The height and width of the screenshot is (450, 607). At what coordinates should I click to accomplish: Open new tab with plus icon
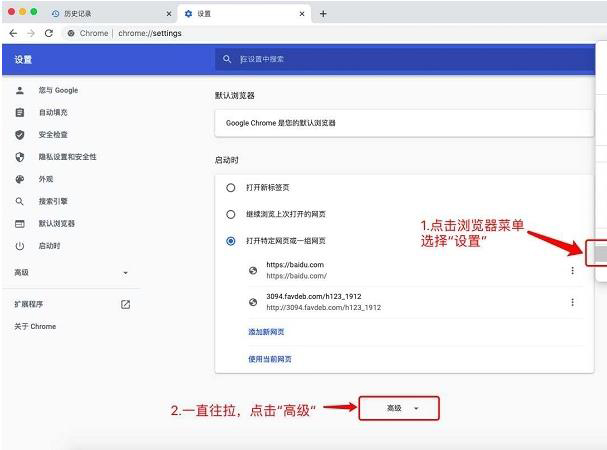point(323,13)
